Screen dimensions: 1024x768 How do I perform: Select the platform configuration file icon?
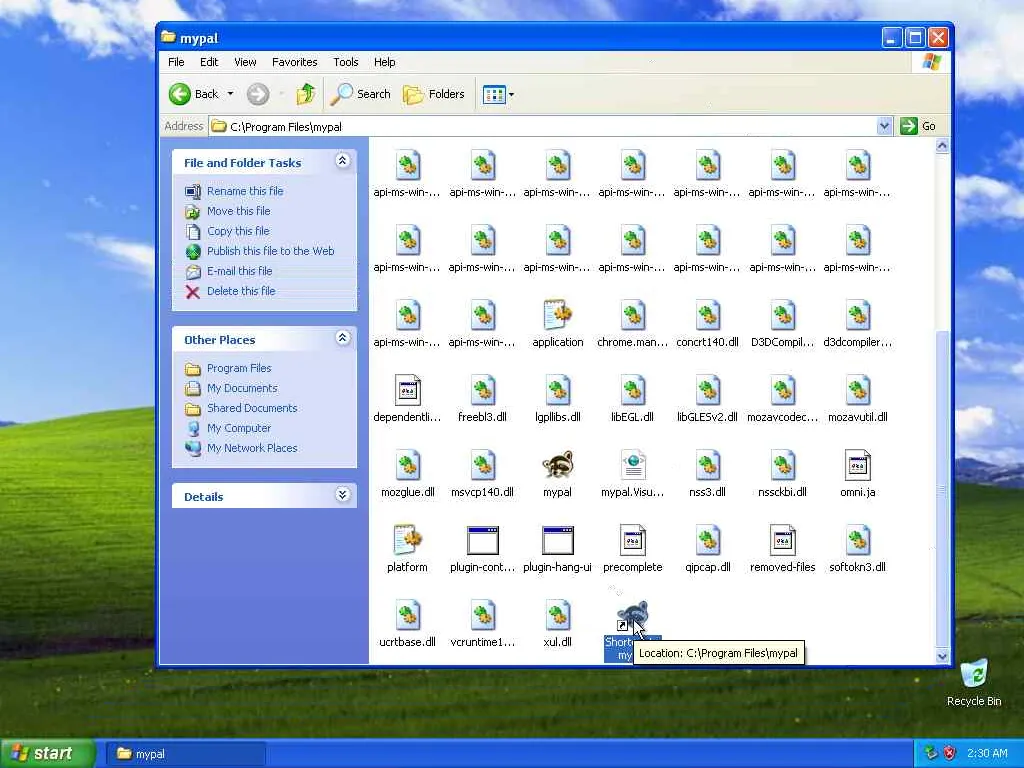408,540
